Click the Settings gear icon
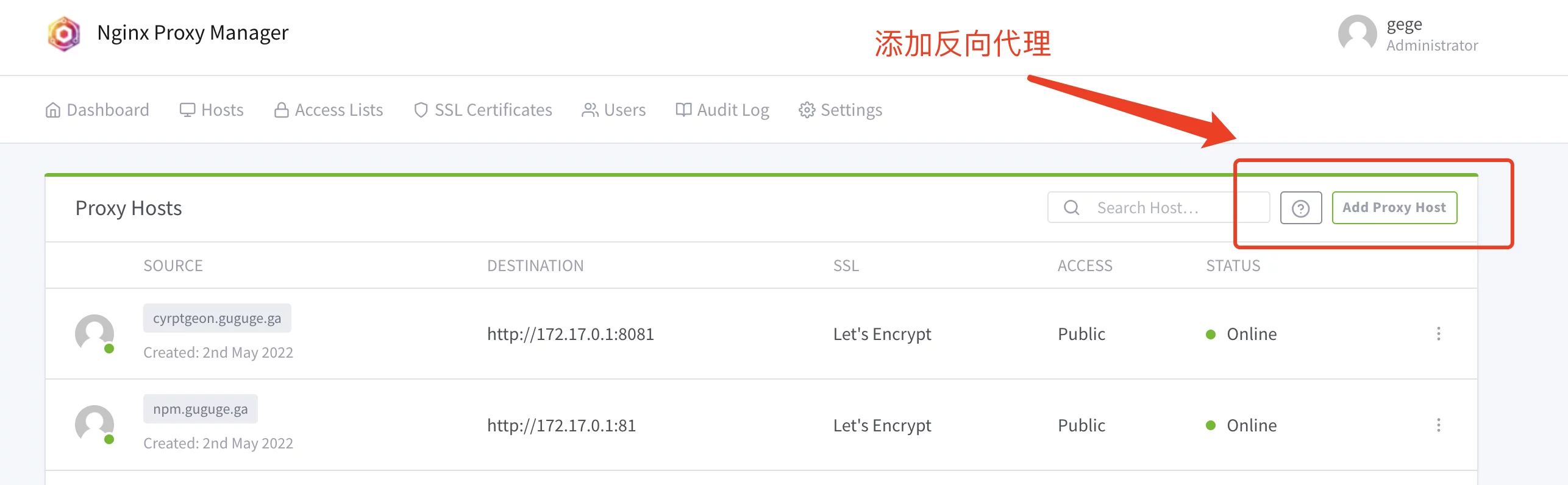This screenshot has width=1568, height=485. pyautogui.click(x=807, y=110)
